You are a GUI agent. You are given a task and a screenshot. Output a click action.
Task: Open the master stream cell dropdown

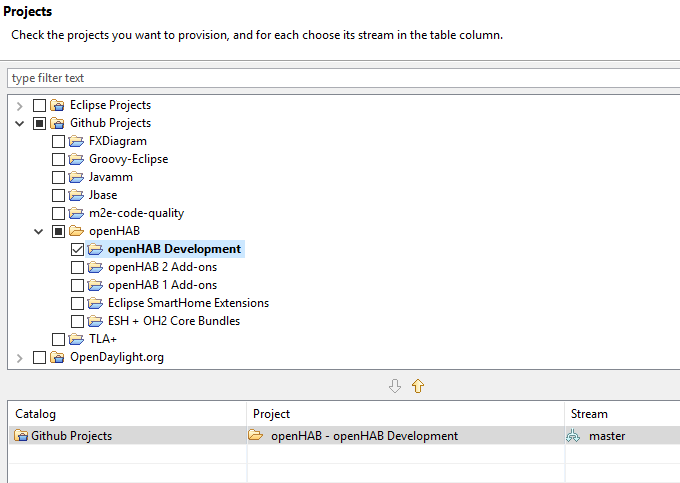click(x=622, y=435)
